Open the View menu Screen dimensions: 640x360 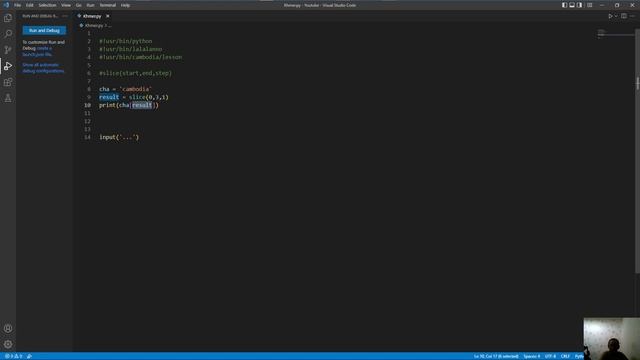point(66,5)
